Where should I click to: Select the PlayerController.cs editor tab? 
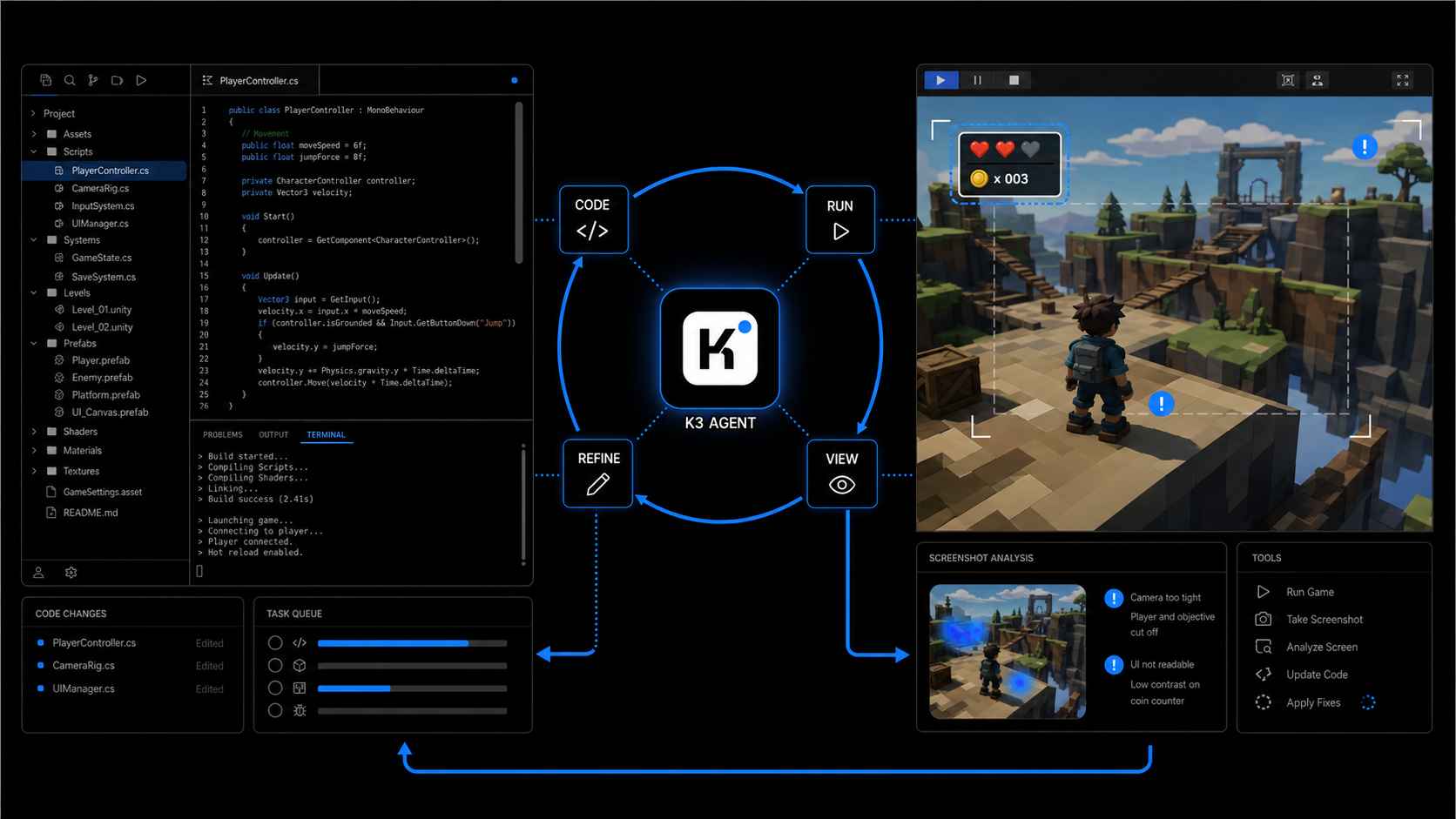[x=255, y=80]
